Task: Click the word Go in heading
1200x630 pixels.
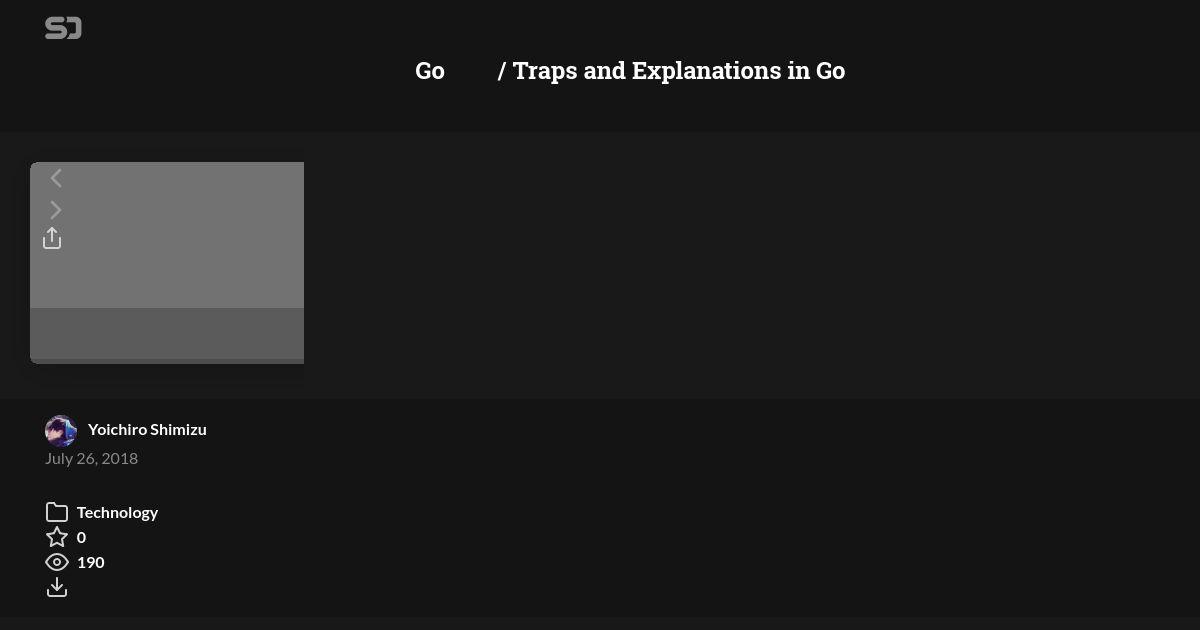Action: click(x=430, y=71)
